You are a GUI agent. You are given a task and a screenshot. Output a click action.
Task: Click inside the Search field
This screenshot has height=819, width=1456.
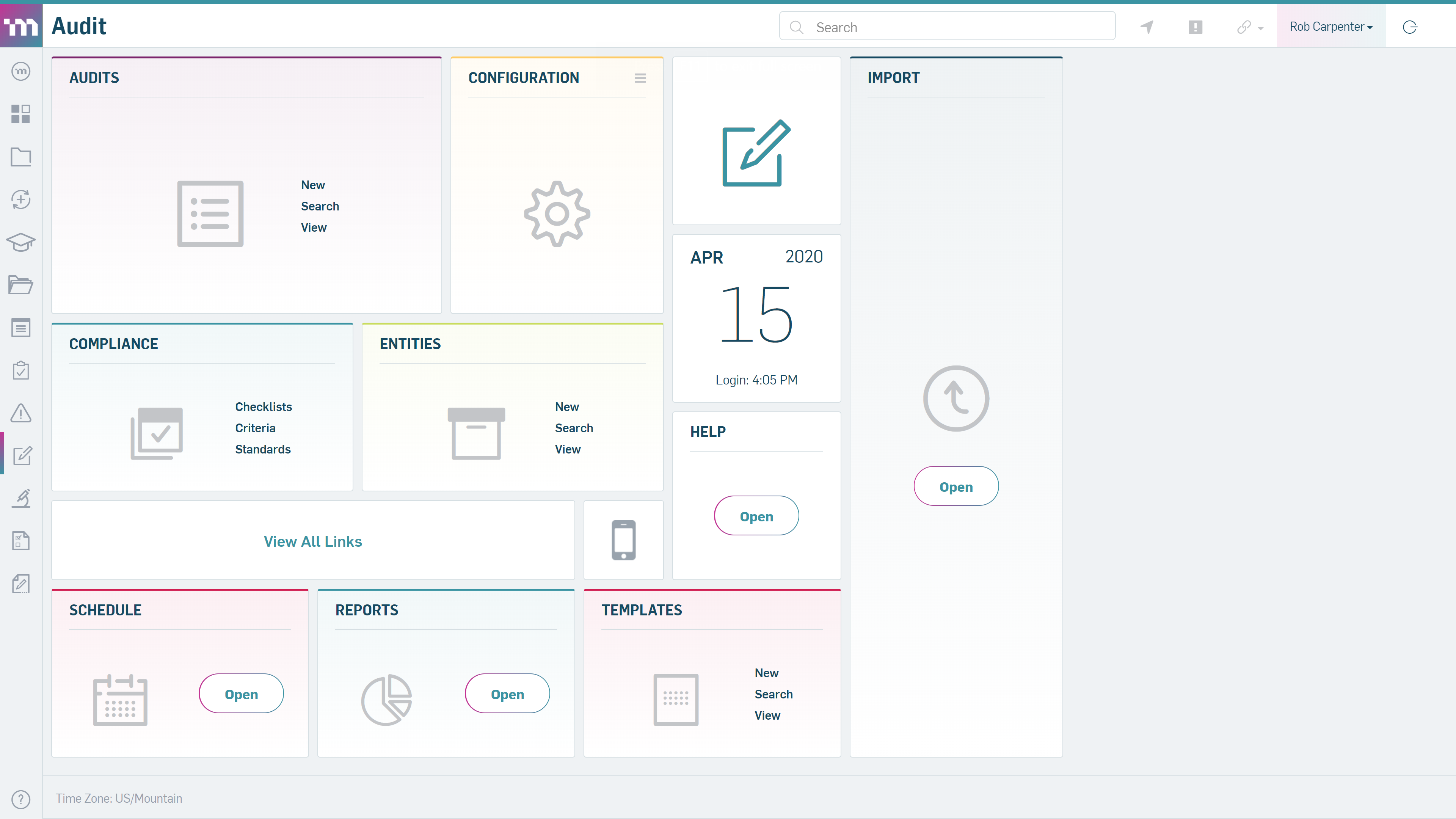(x=947, y=27)
